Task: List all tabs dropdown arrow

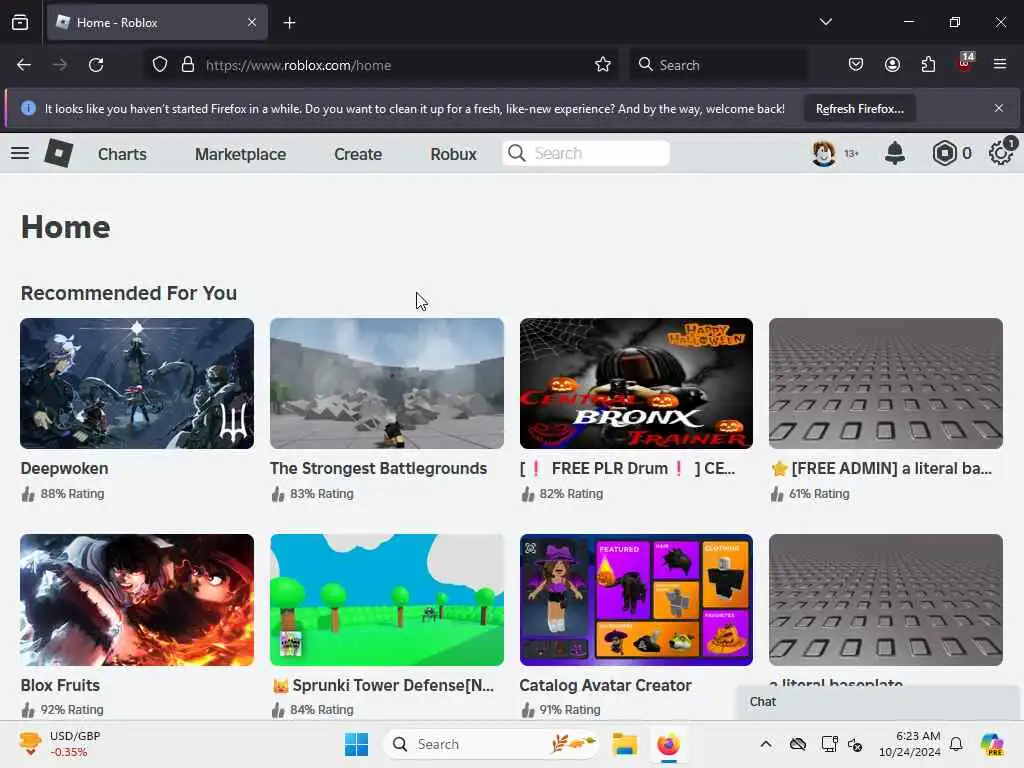Action: pyautogui.click(x=826, y=22)
